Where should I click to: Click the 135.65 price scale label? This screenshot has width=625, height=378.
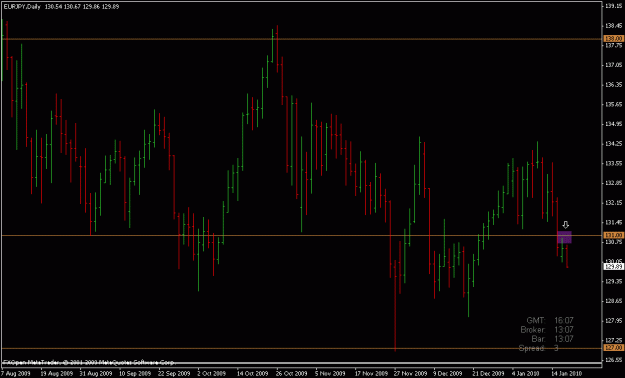point(614,104)
